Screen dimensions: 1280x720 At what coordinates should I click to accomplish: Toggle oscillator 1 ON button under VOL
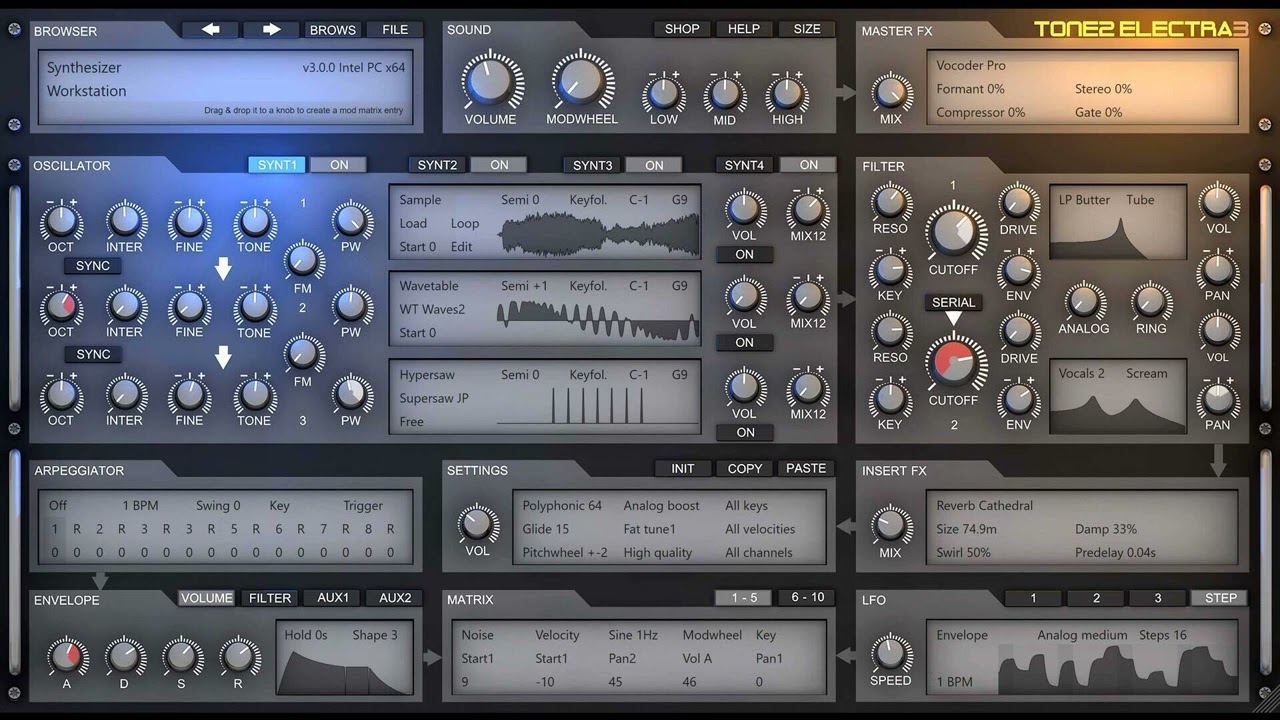click(745, 254)
